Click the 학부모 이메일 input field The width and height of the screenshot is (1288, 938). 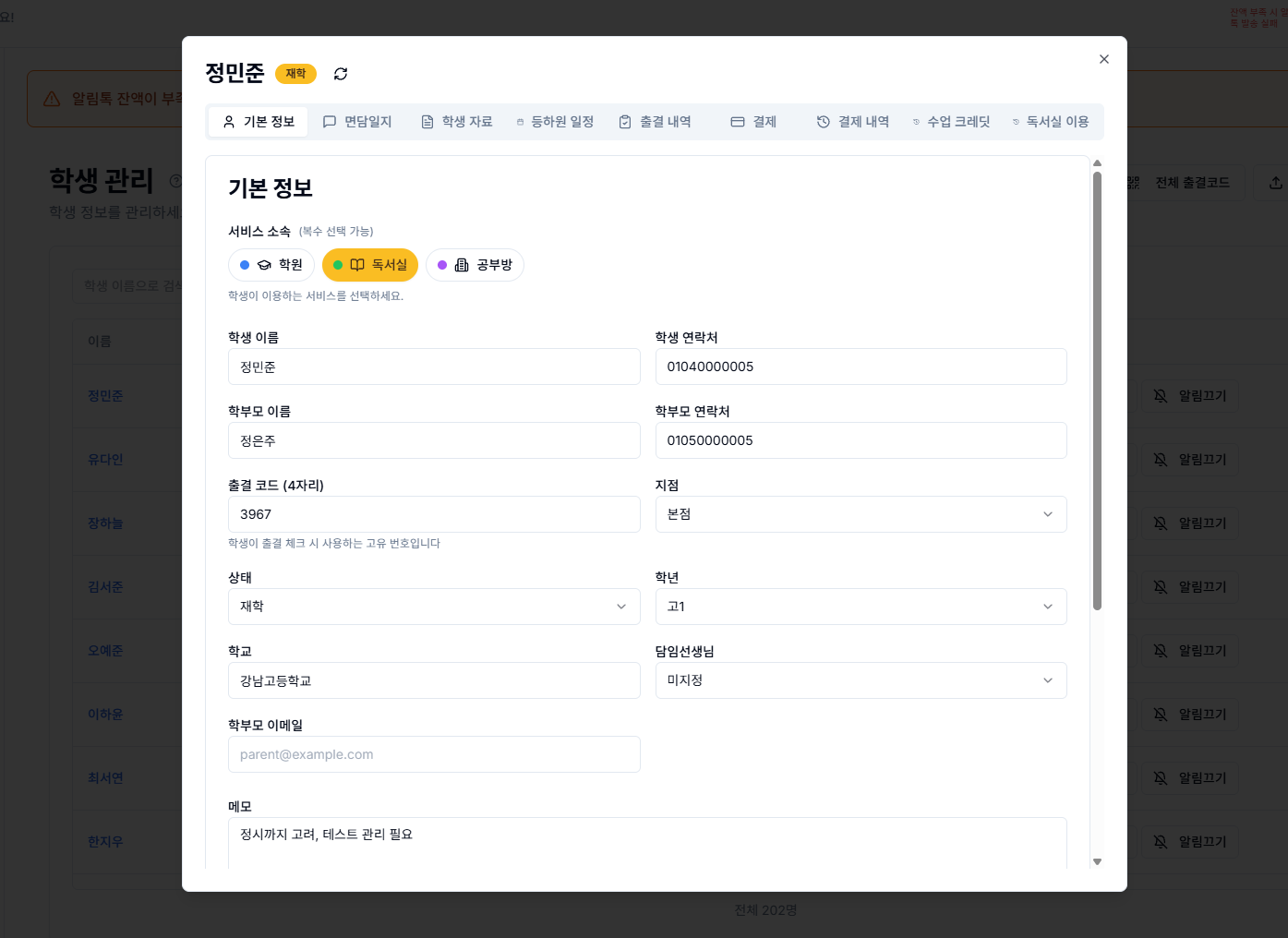click(x=434, y=754)
